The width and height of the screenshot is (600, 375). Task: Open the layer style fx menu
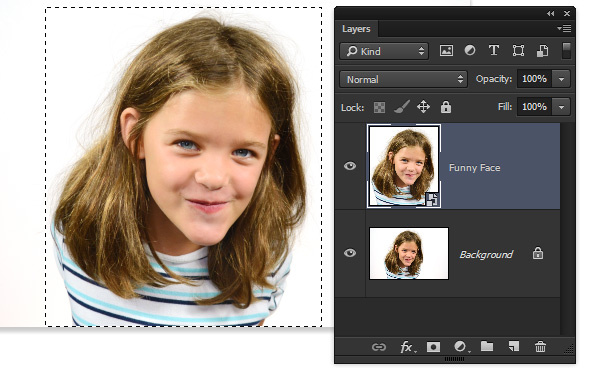click(407, 347)
